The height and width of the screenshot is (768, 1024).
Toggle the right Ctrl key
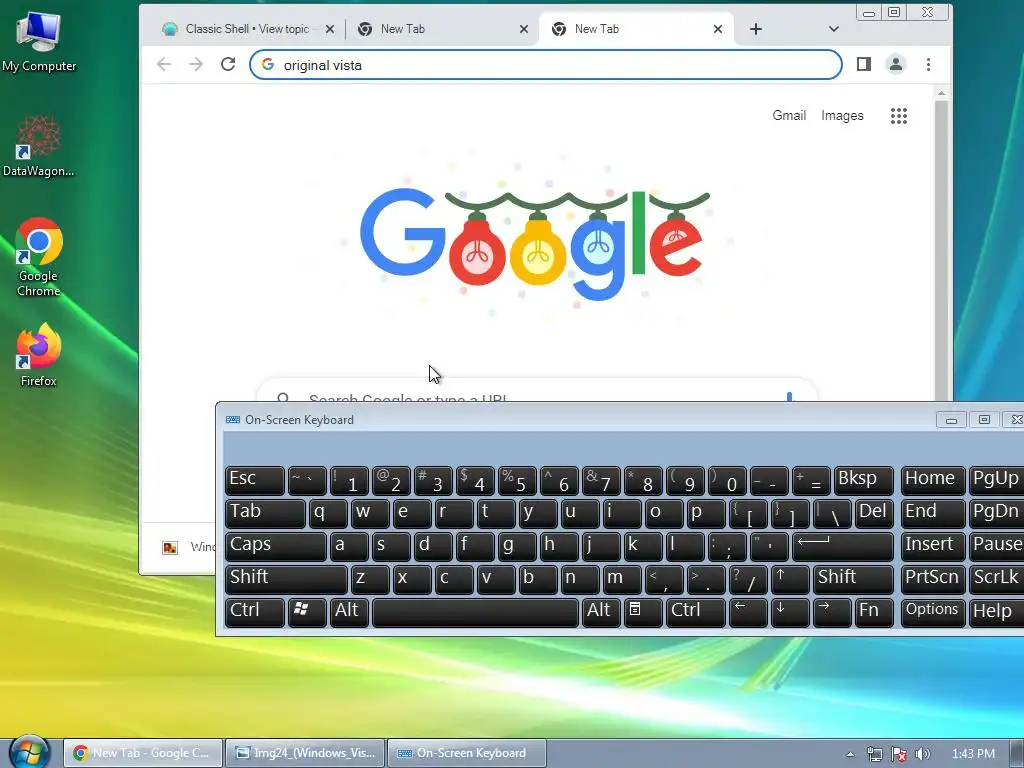[x=696, y=612]
